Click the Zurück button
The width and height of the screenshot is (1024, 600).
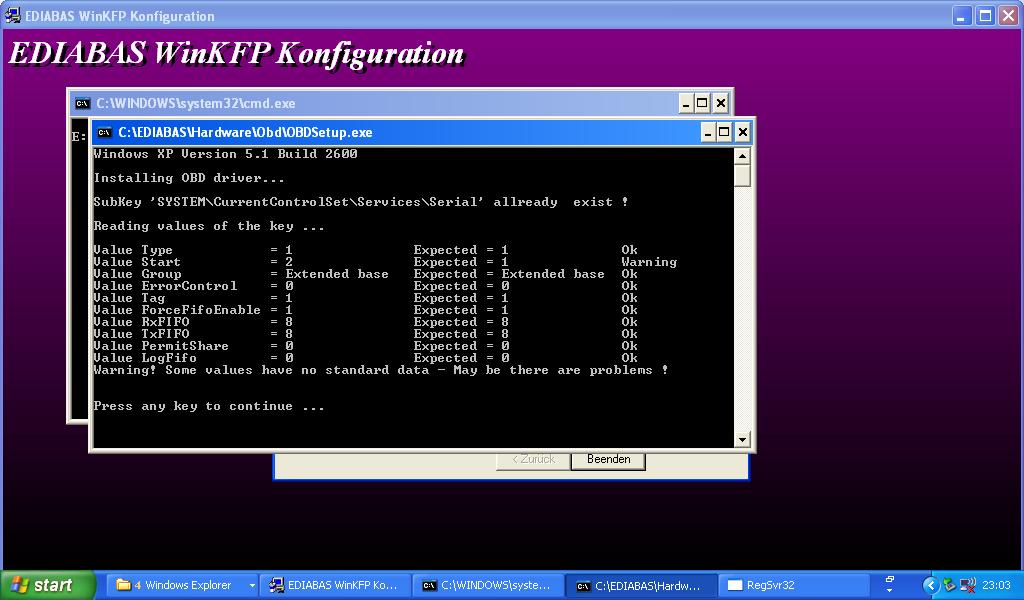[x=533, y=459]
